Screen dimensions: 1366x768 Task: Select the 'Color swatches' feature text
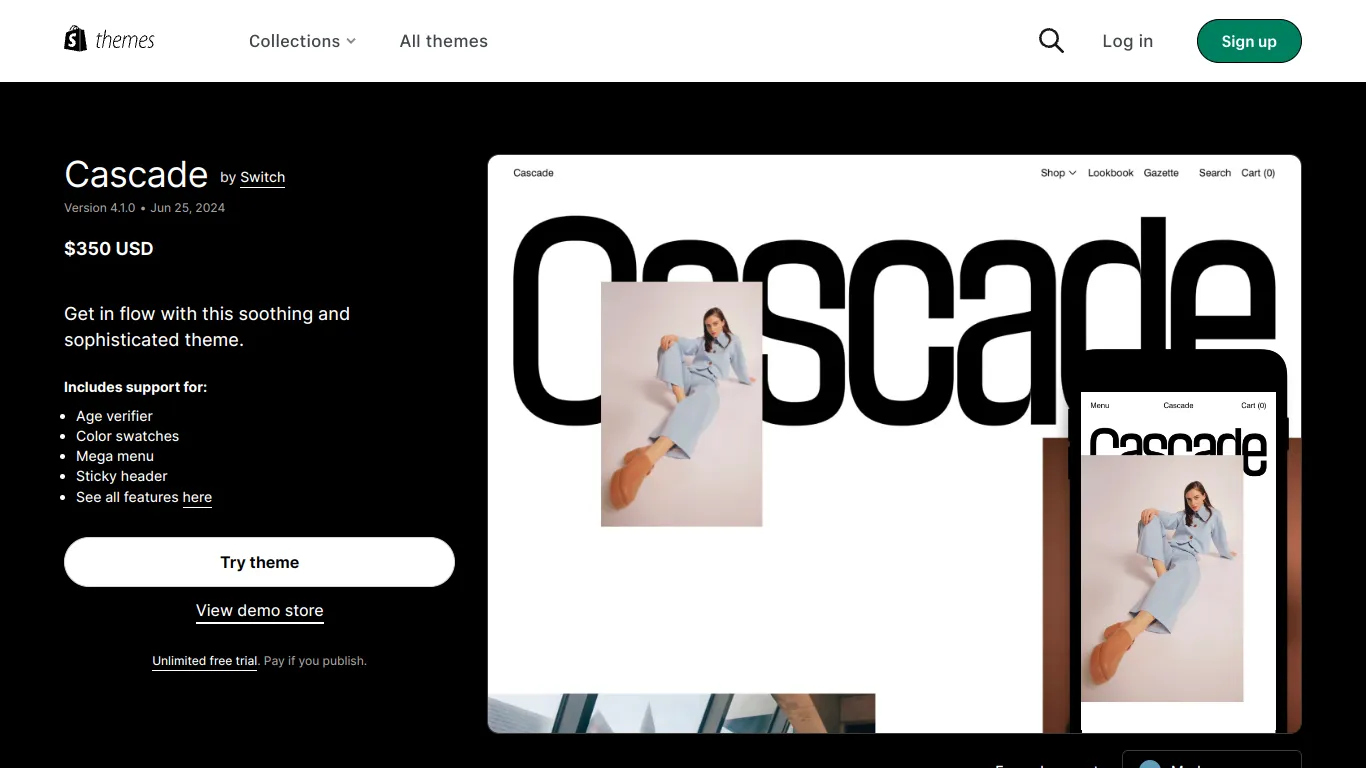[x=127, y=436]
